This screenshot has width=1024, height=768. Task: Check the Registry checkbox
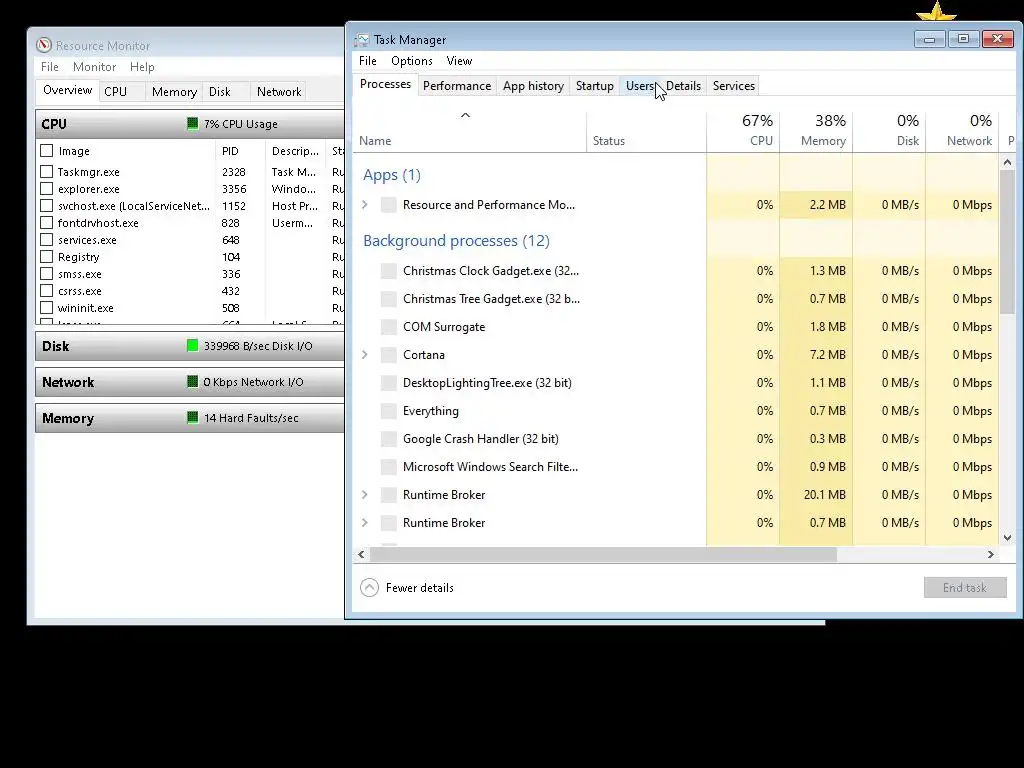(46, 257)
